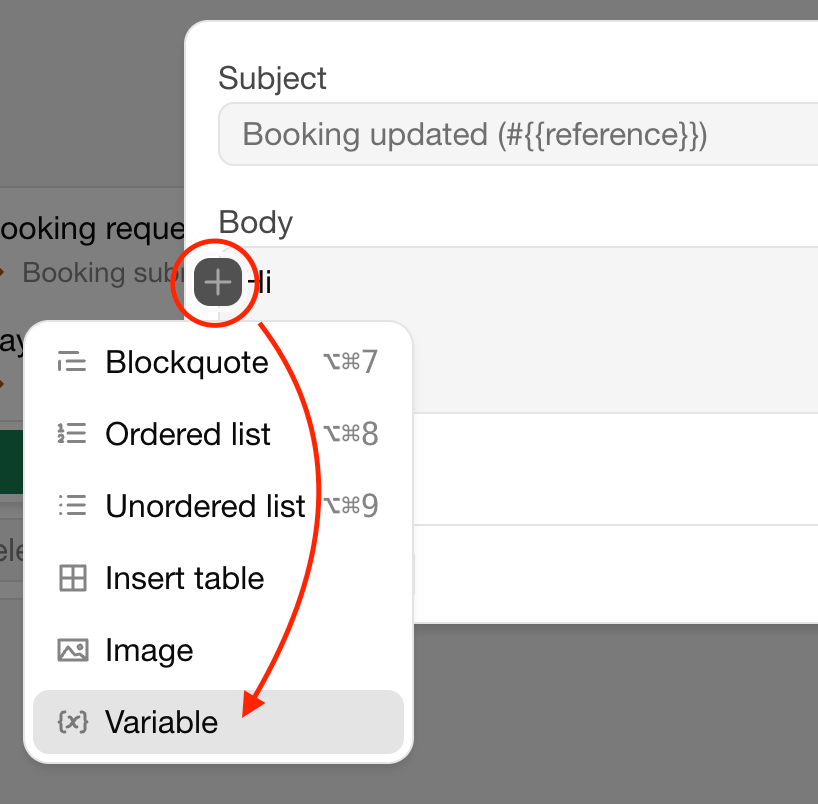This screenshot has width=818, height=804.
Task: Click the plus button beside Body text
Action: [x=218, y=282]
